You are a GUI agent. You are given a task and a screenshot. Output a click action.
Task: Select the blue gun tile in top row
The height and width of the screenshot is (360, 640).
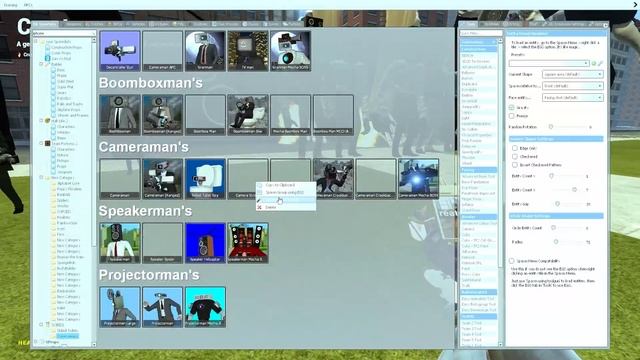(x=120, y=51)
